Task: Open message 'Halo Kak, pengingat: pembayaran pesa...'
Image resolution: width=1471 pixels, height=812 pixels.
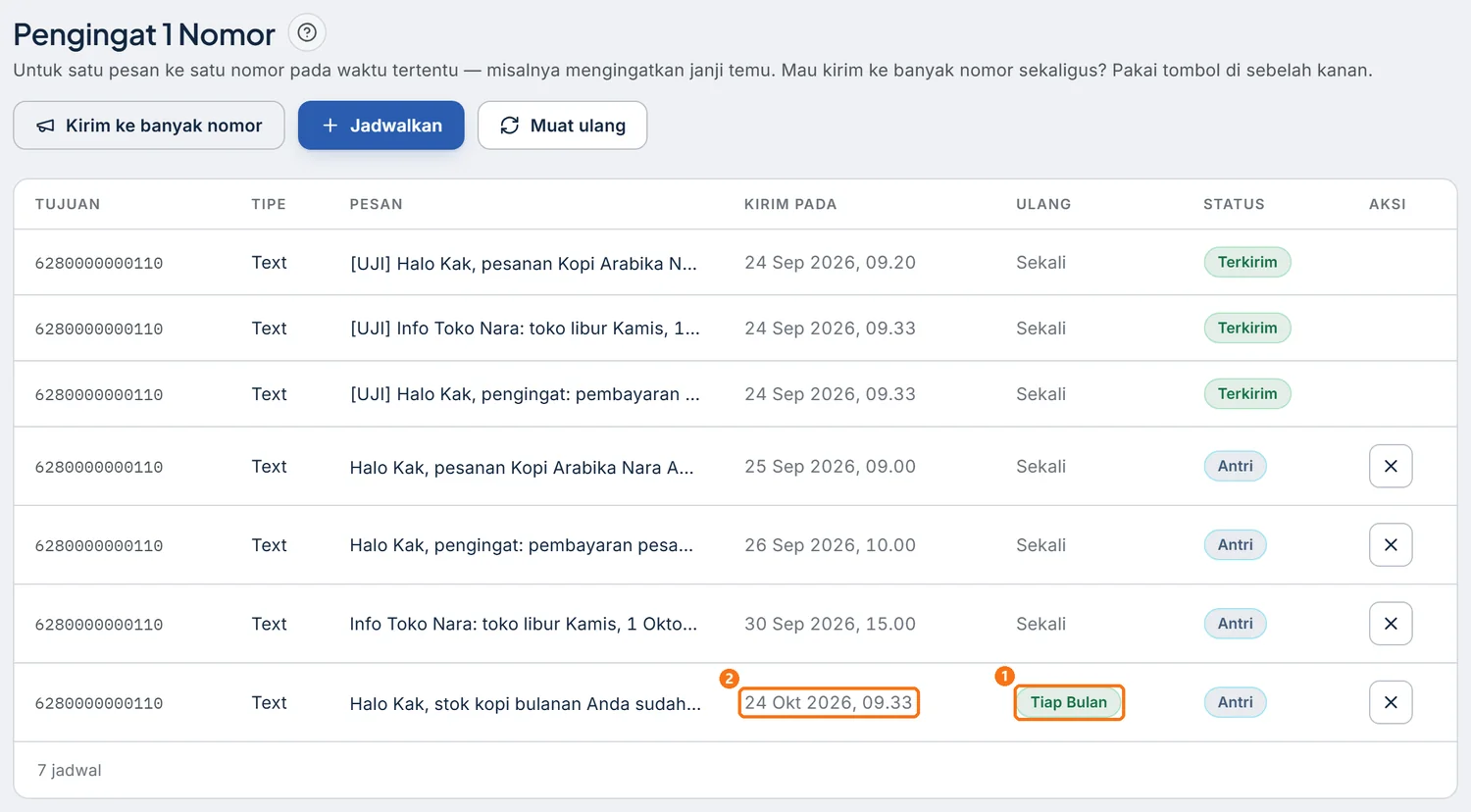Action: [x=522, y=545]
